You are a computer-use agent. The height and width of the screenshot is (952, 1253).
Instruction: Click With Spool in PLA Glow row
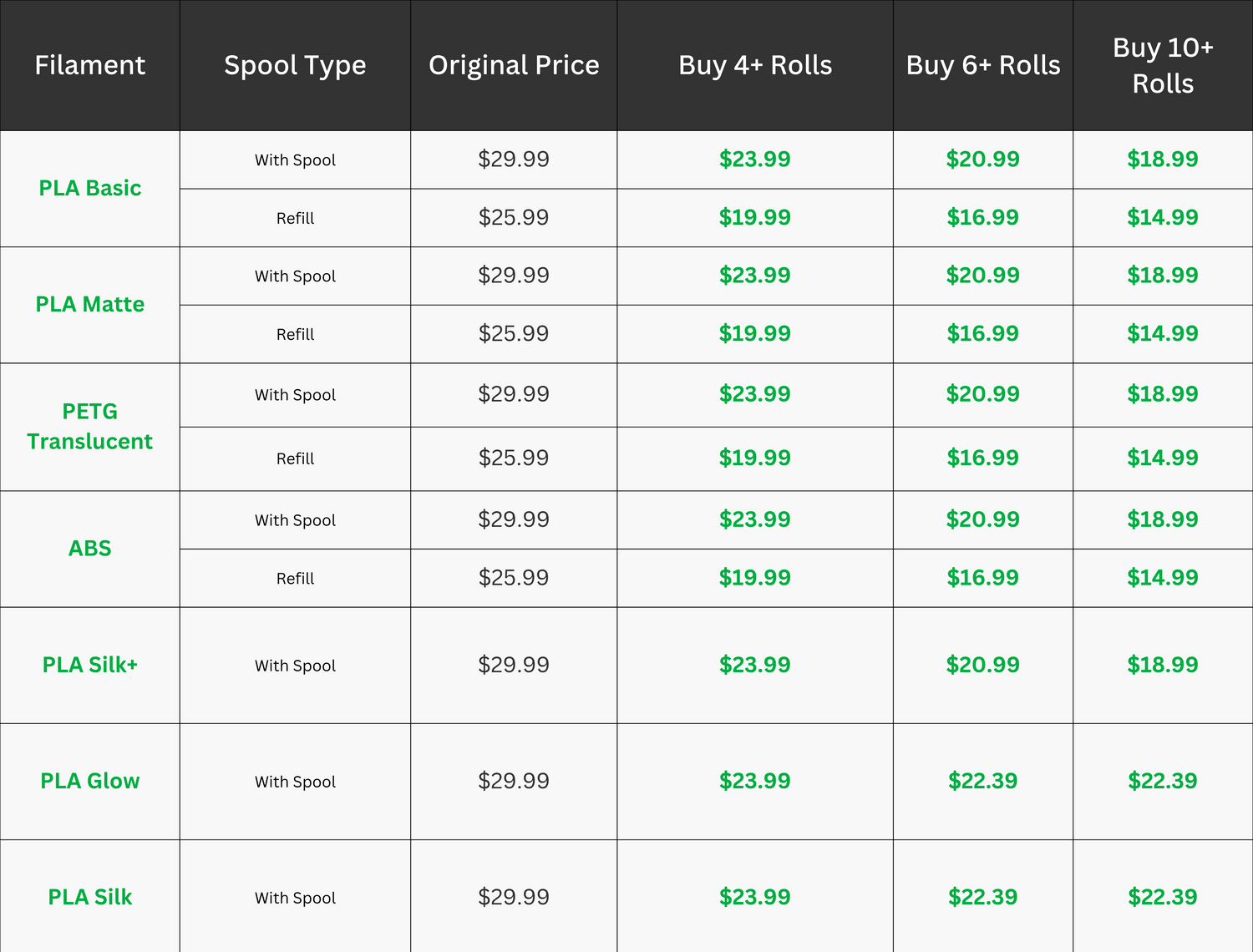(x=295, y=782)
